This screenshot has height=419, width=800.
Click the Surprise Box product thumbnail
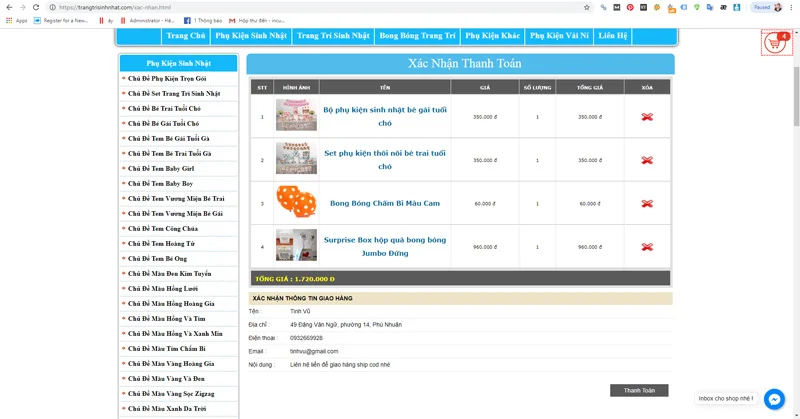(x=296, y=245)
